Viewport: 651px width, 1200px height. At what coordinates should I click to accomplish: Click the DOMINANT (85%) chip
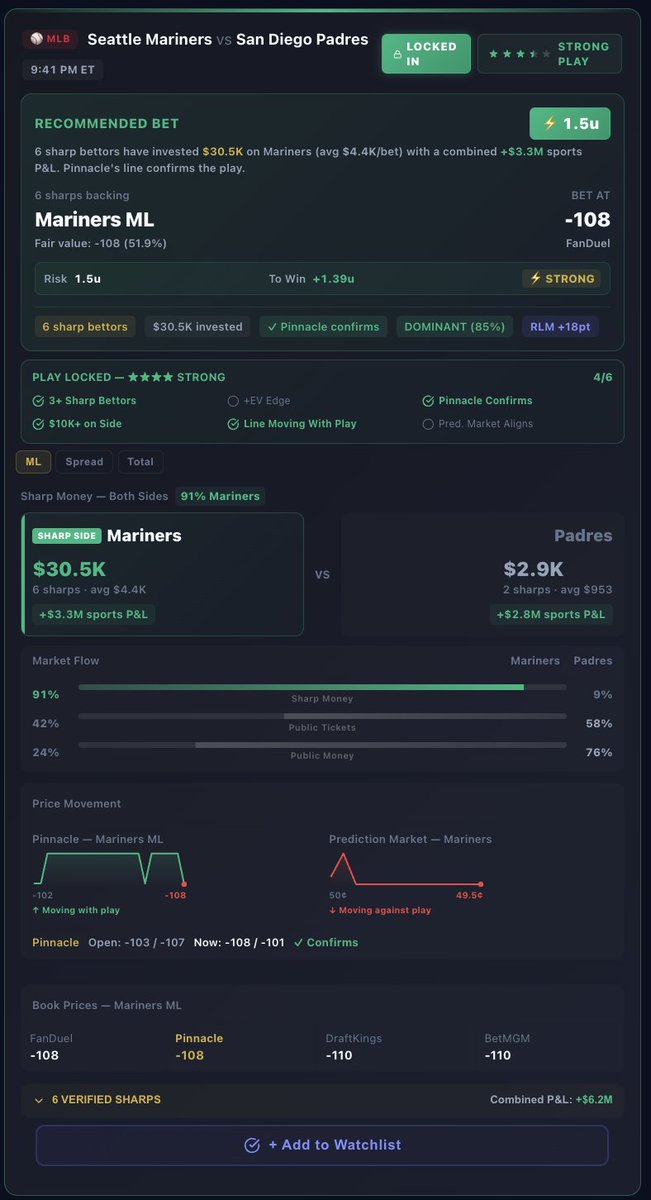point(455,326)
